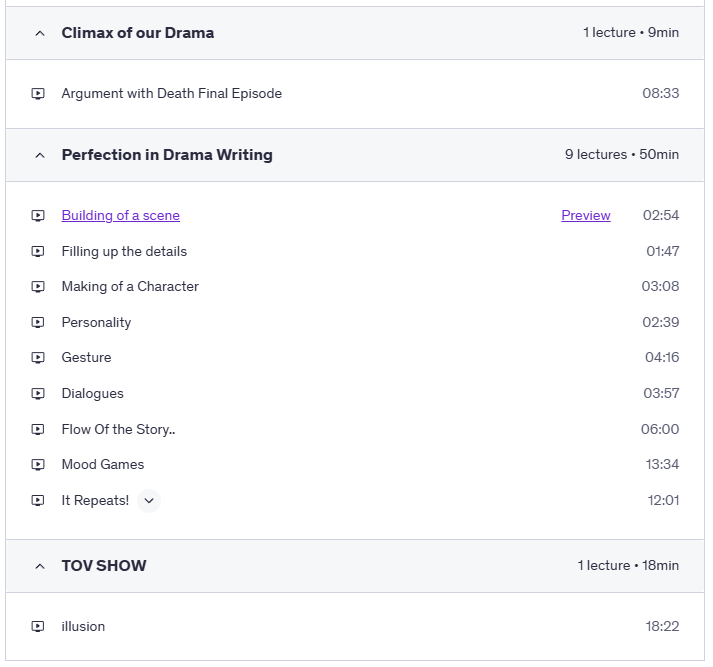The width and height of the screenshot is (713, 667).
Task: Click the video icon beside Gesture lecture
Action: click(x=38, y=358)
